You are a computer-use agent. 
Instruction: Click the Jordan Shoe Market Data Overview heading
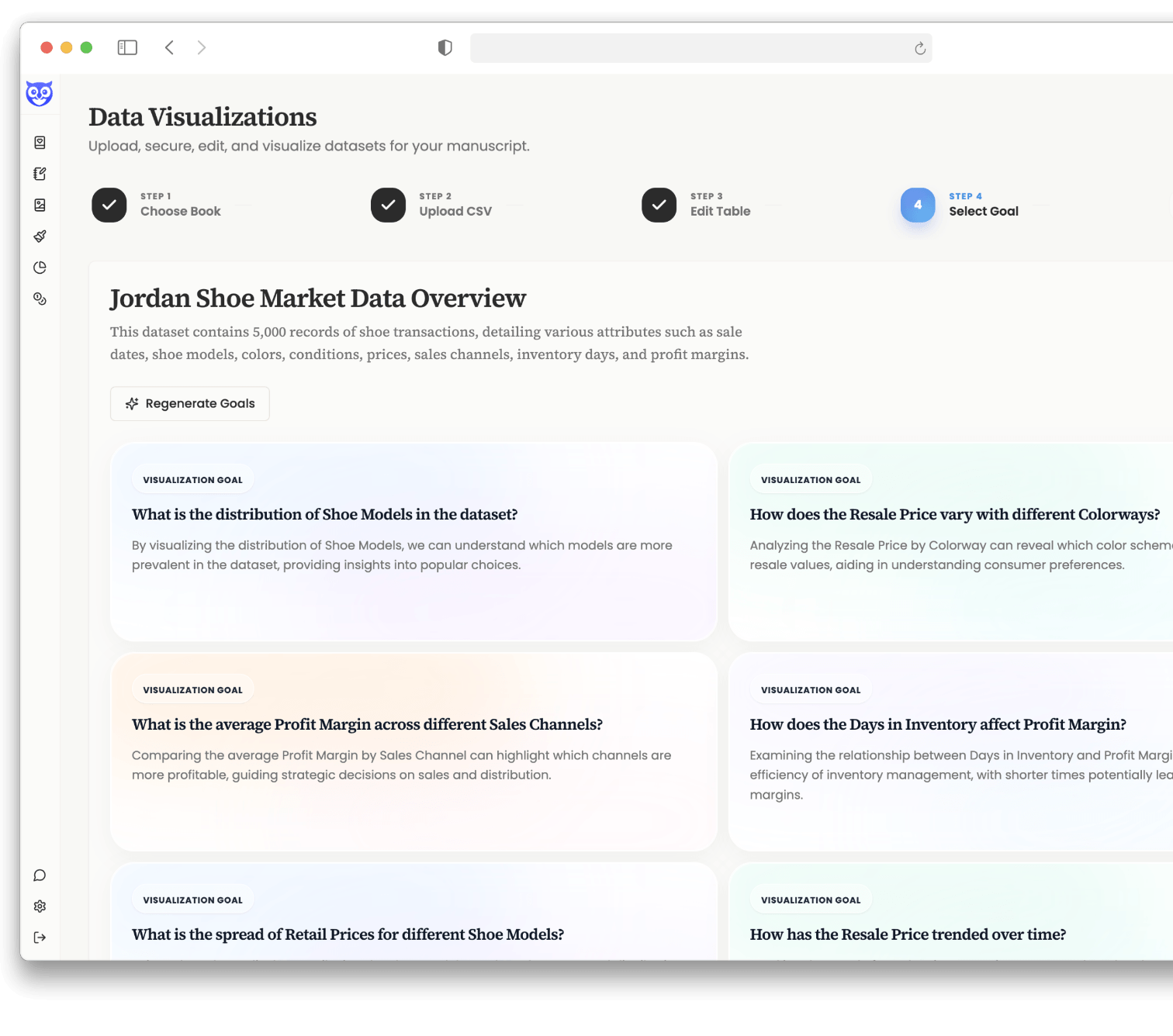tap(318, 299)
